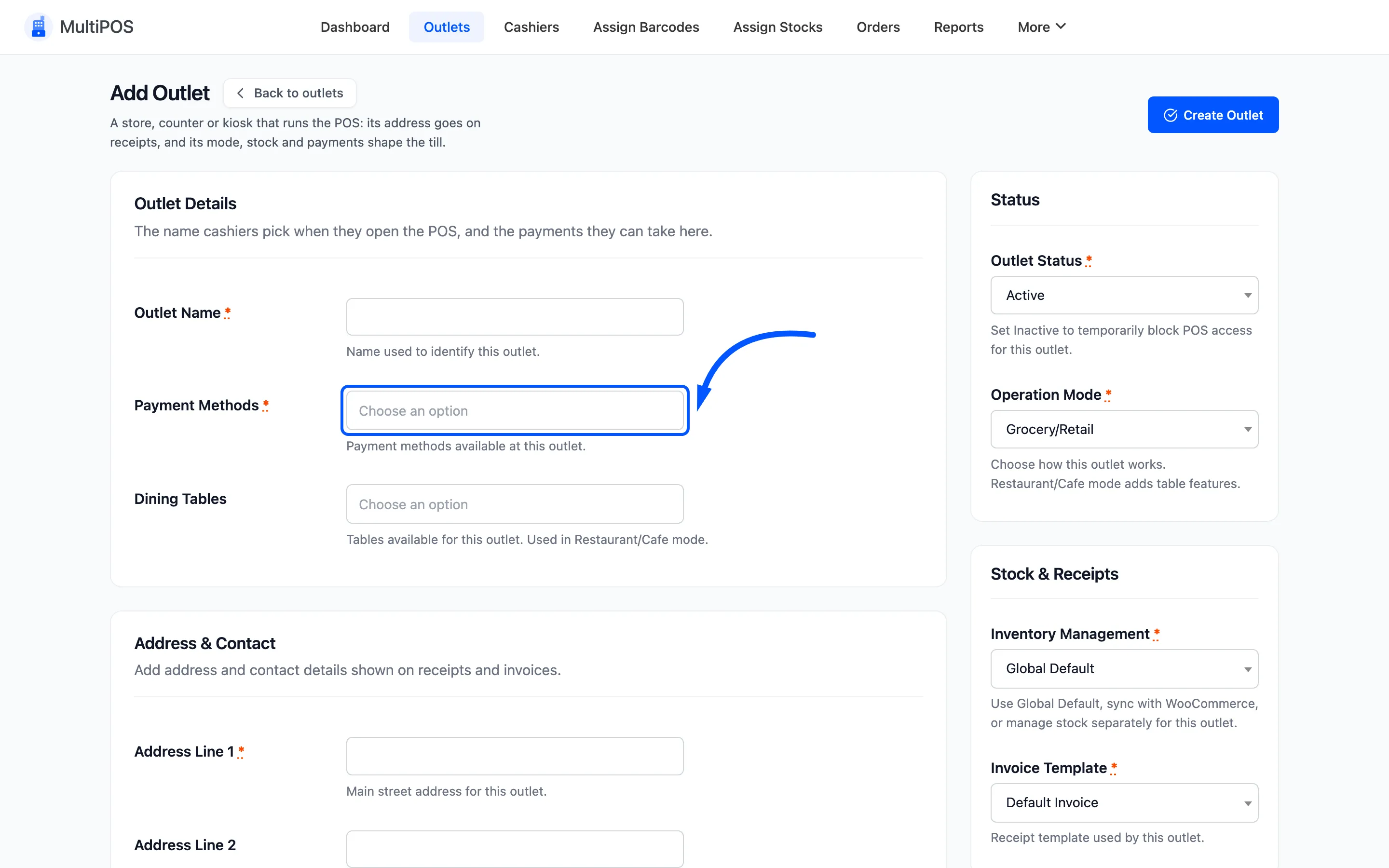Screen dimensions: 1389x868
Task: Click the MultiPOS logo icon
Action: [39, 27]
